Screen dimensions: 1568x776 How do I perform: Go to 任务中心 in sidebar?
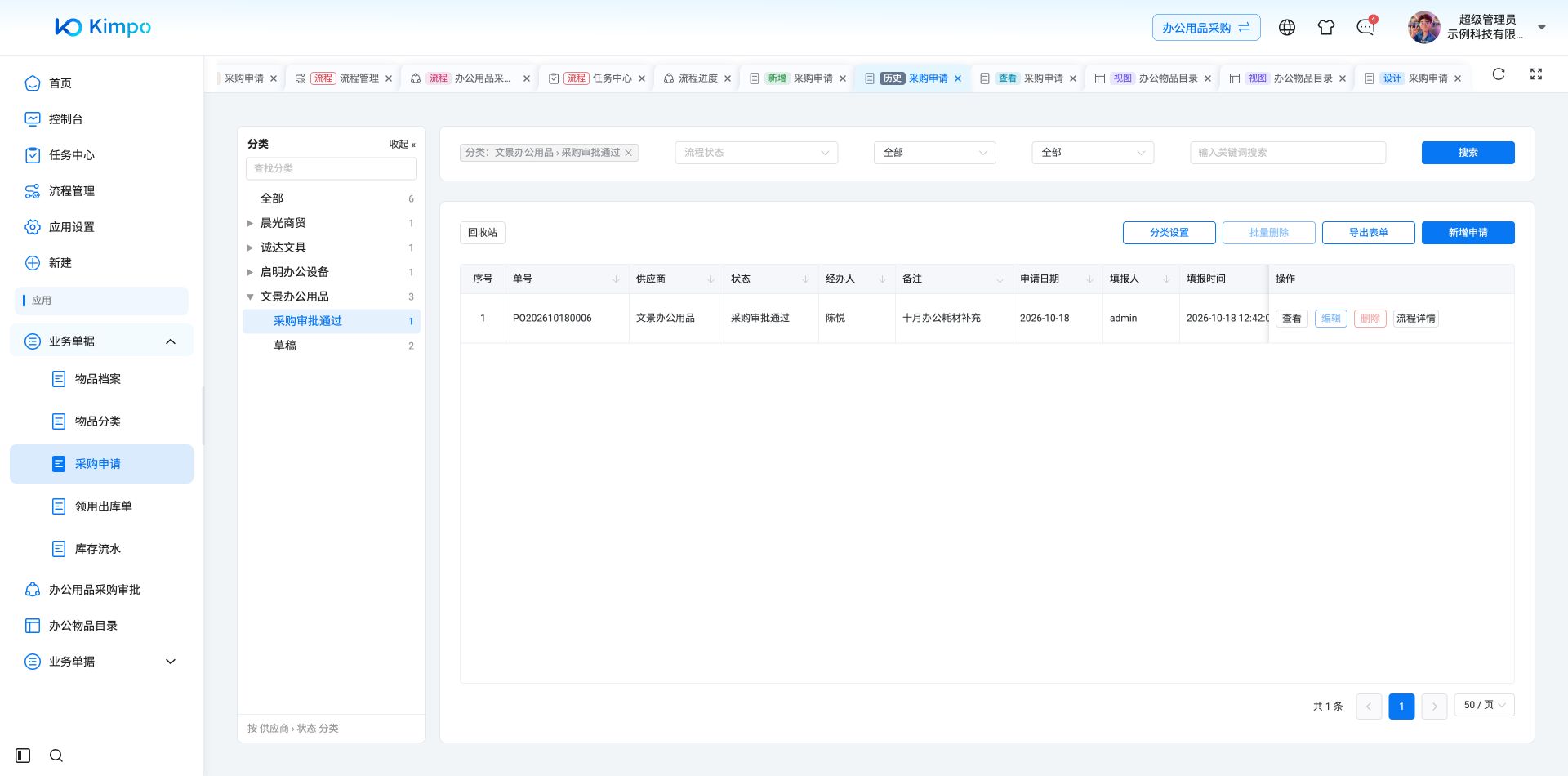point(72,155)
